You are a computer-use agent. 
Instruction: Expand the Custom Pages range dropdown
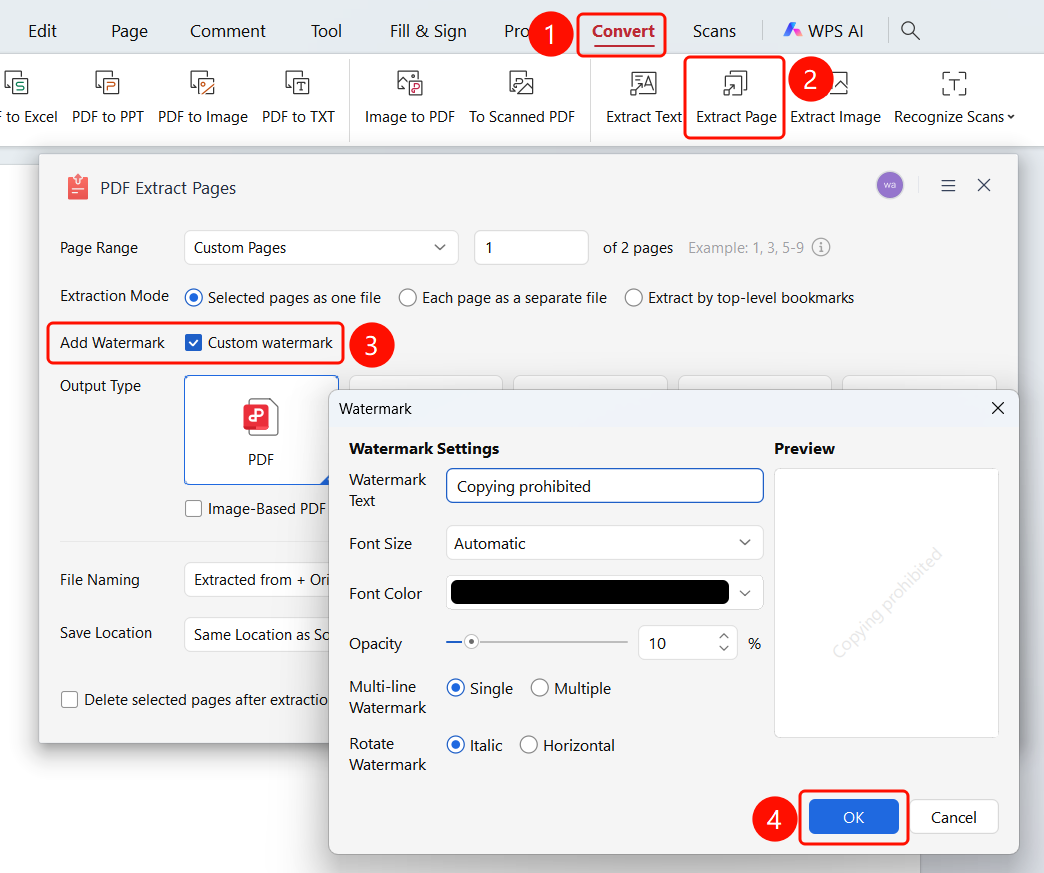pos(321,248)
